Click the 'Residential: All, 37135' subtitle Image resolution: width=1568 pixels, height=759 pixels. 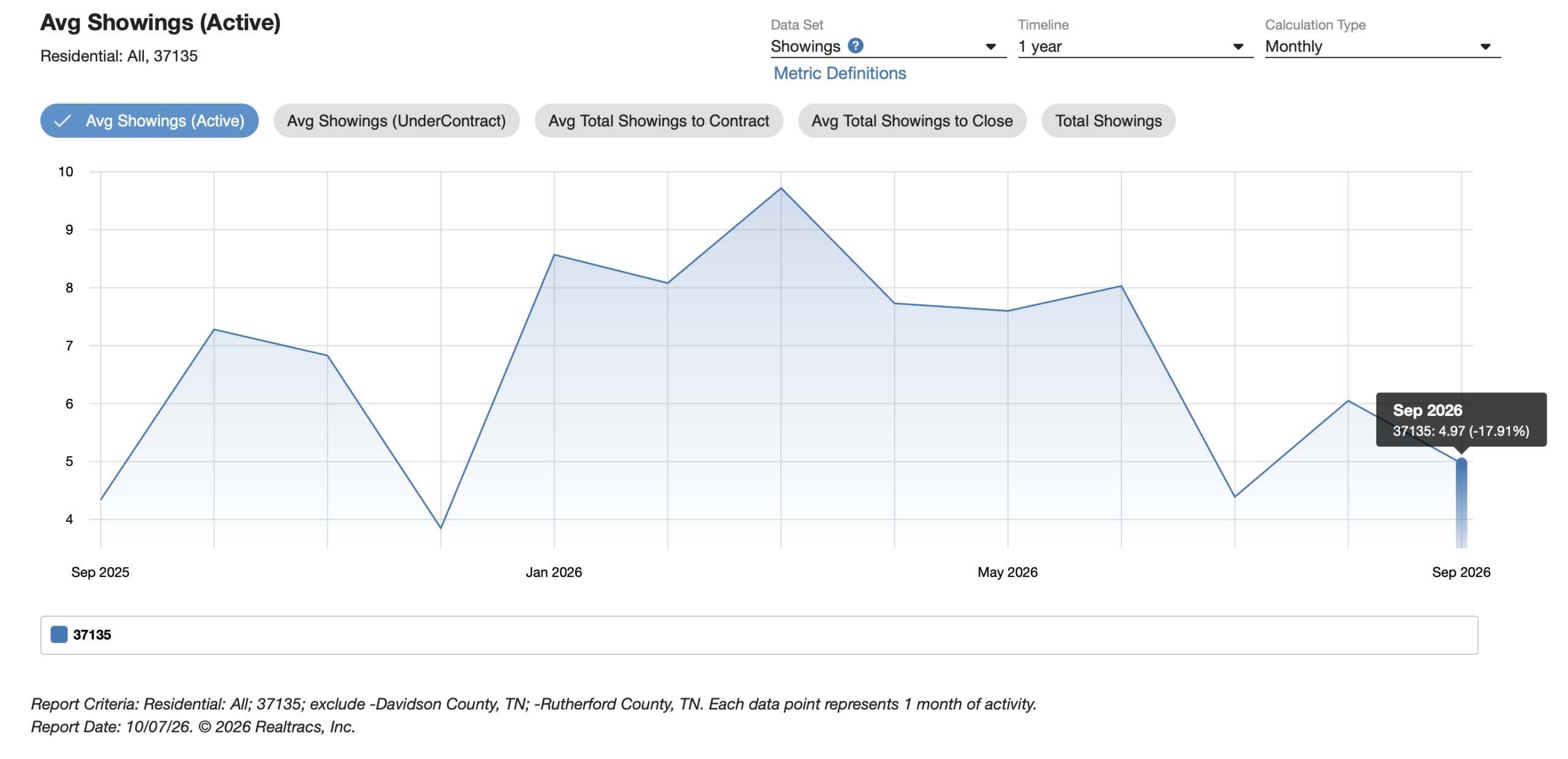119,56
